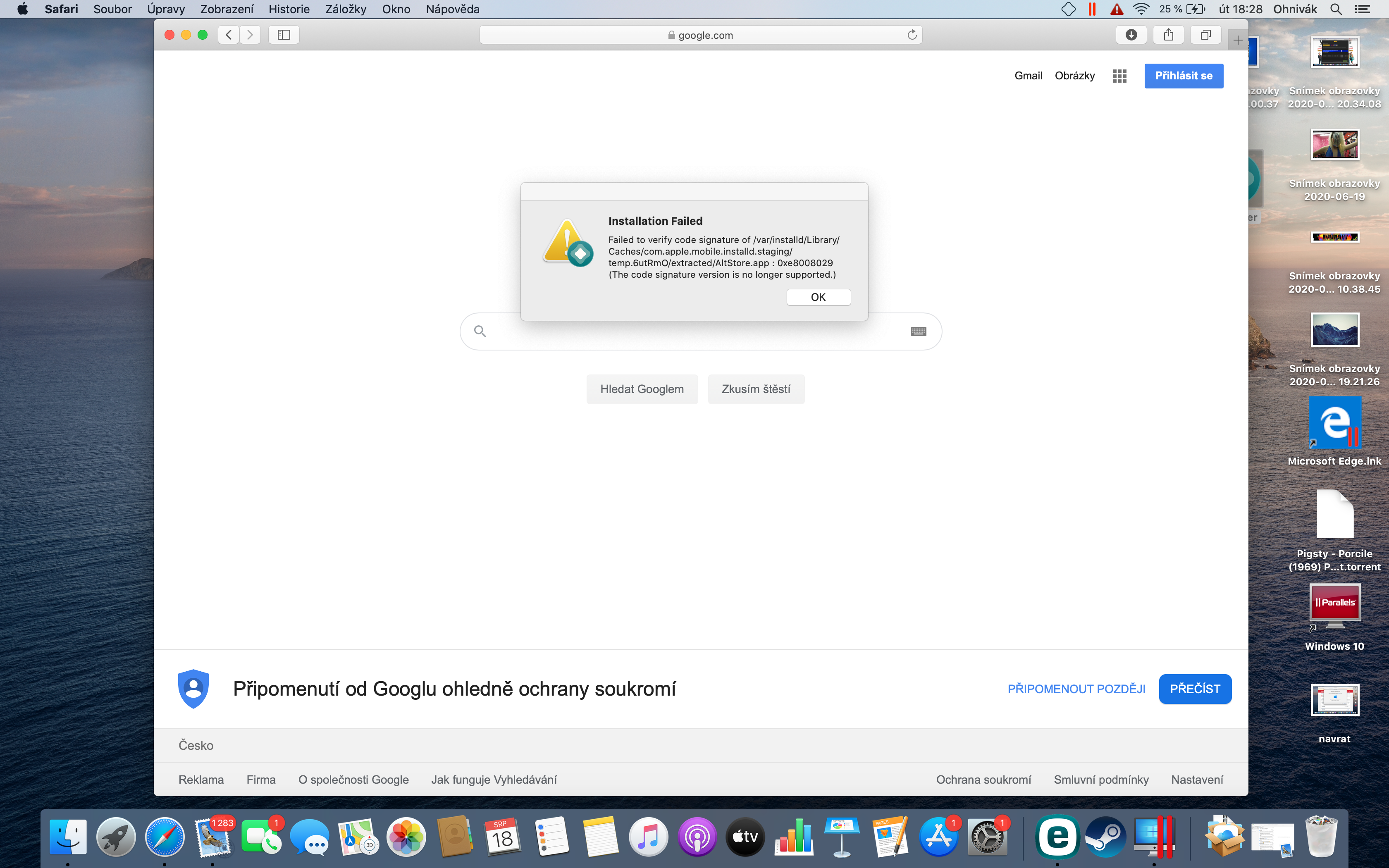
Task: Dismiss the Installation Failed dialog with OK
Action: pos(818,297)
